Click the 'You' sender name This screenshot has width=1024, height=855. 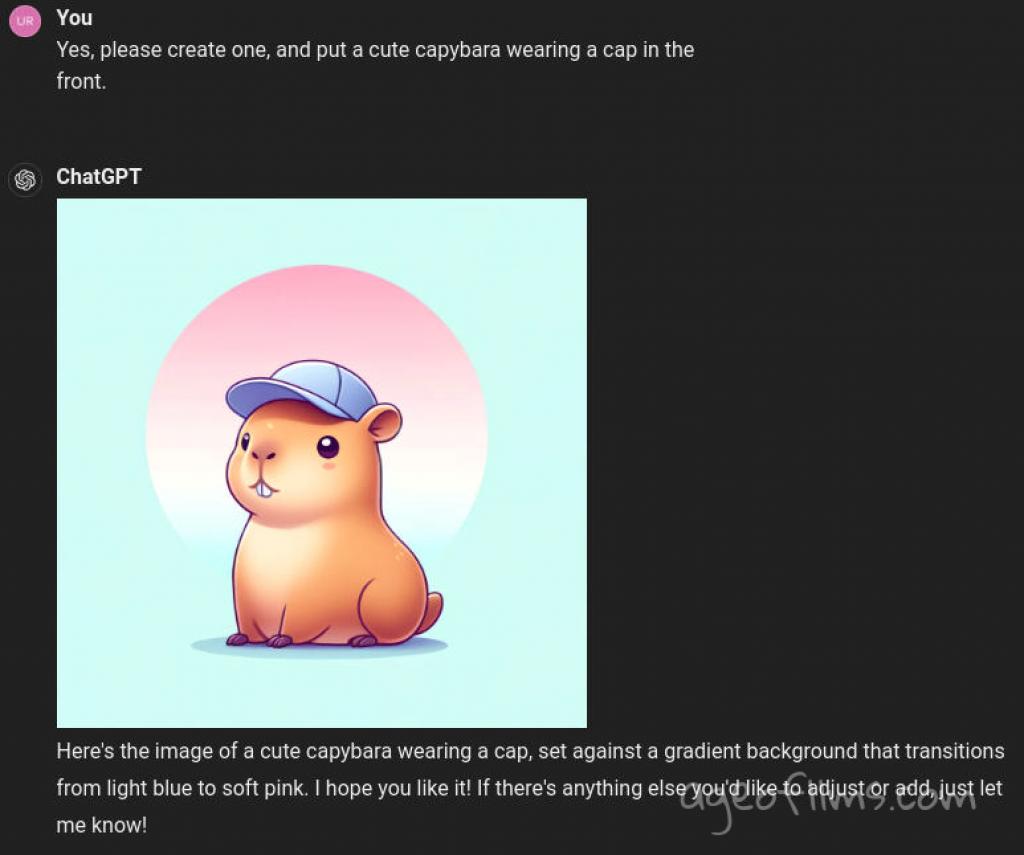click(x=74, y=18)
